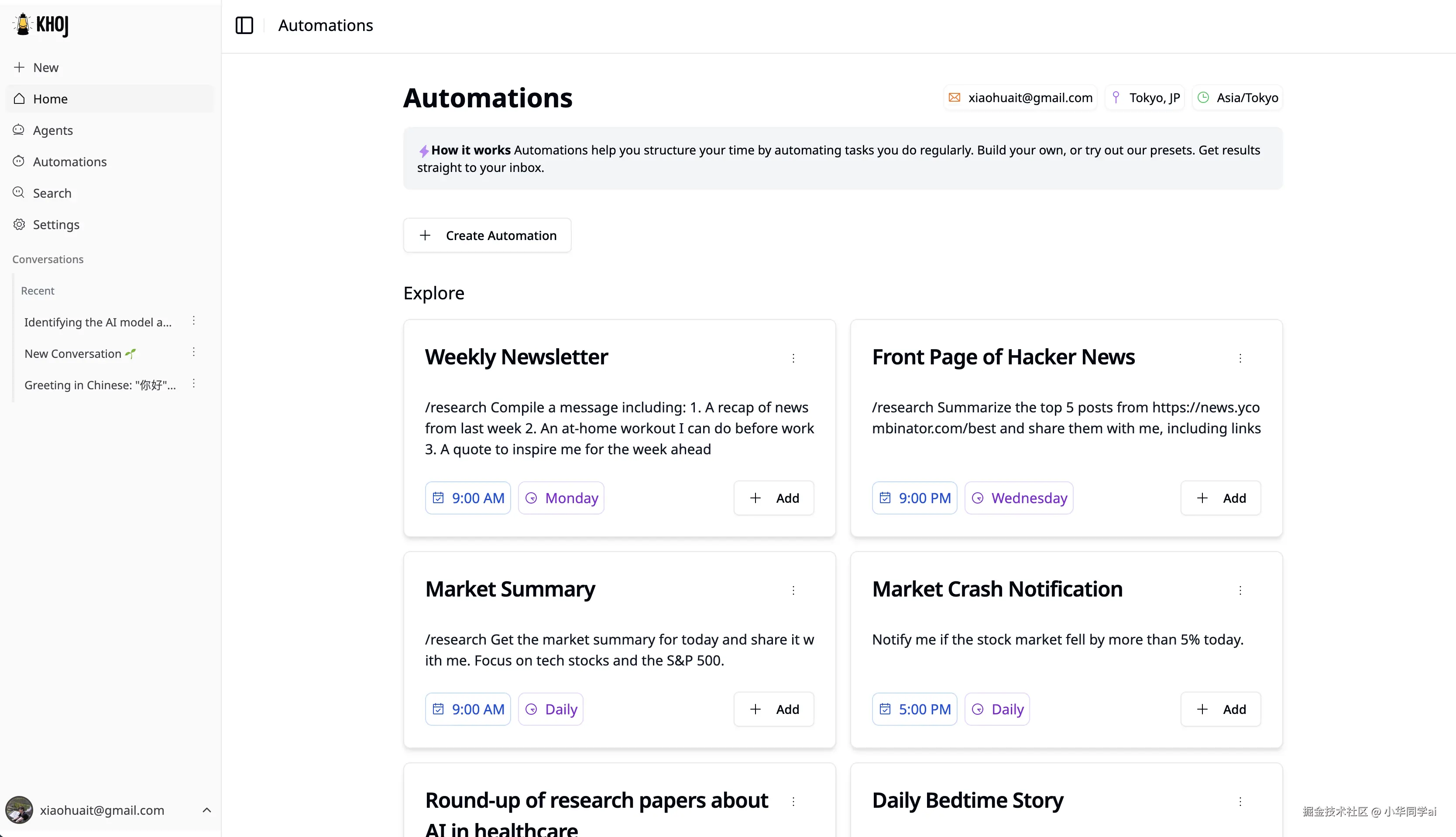Open options for New Conversation chat
Screen dimensions: 1456x837
[x=194, y=352]
